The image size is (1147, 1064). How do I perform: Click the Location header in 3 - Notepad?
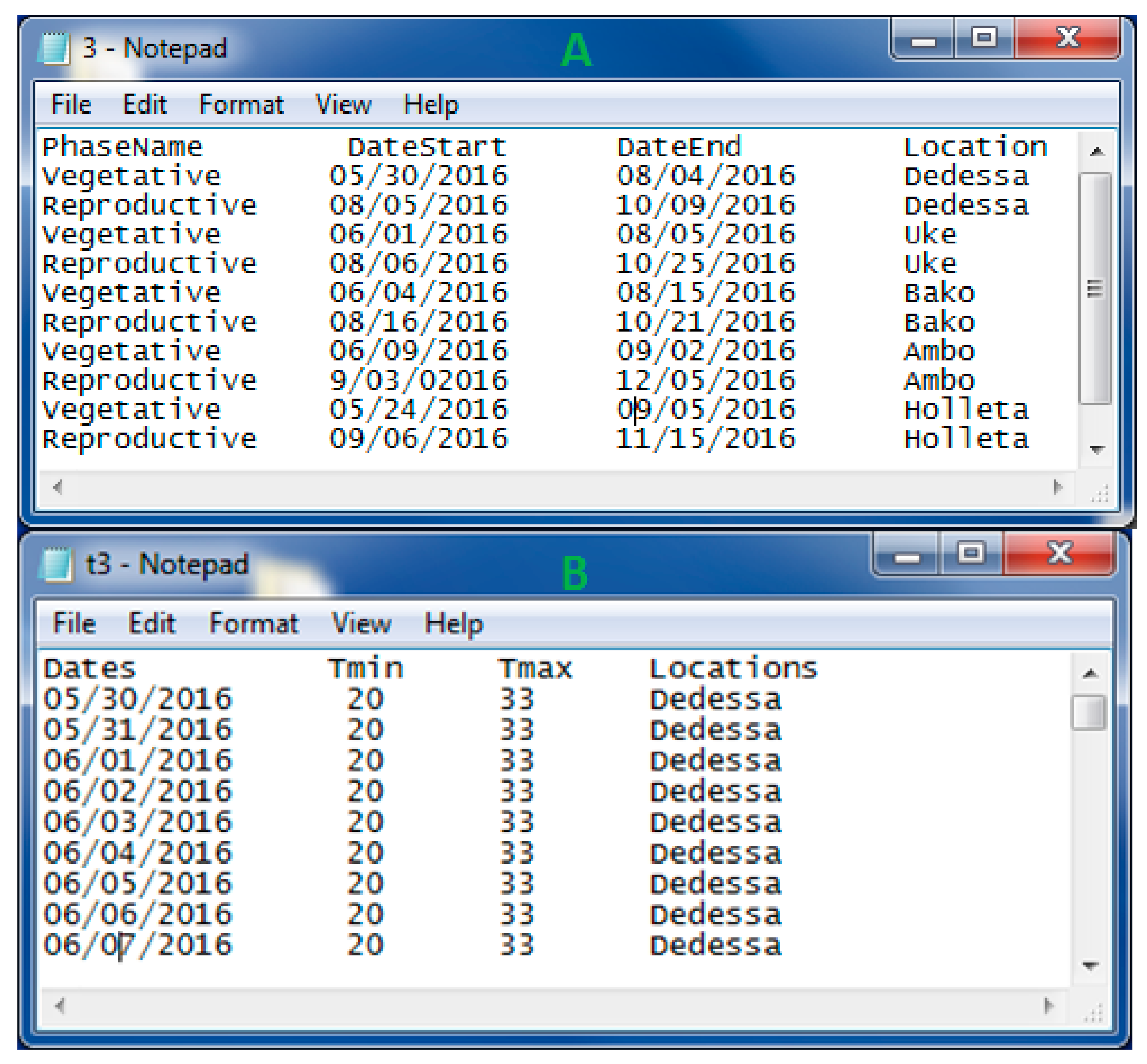pos(975,147)
